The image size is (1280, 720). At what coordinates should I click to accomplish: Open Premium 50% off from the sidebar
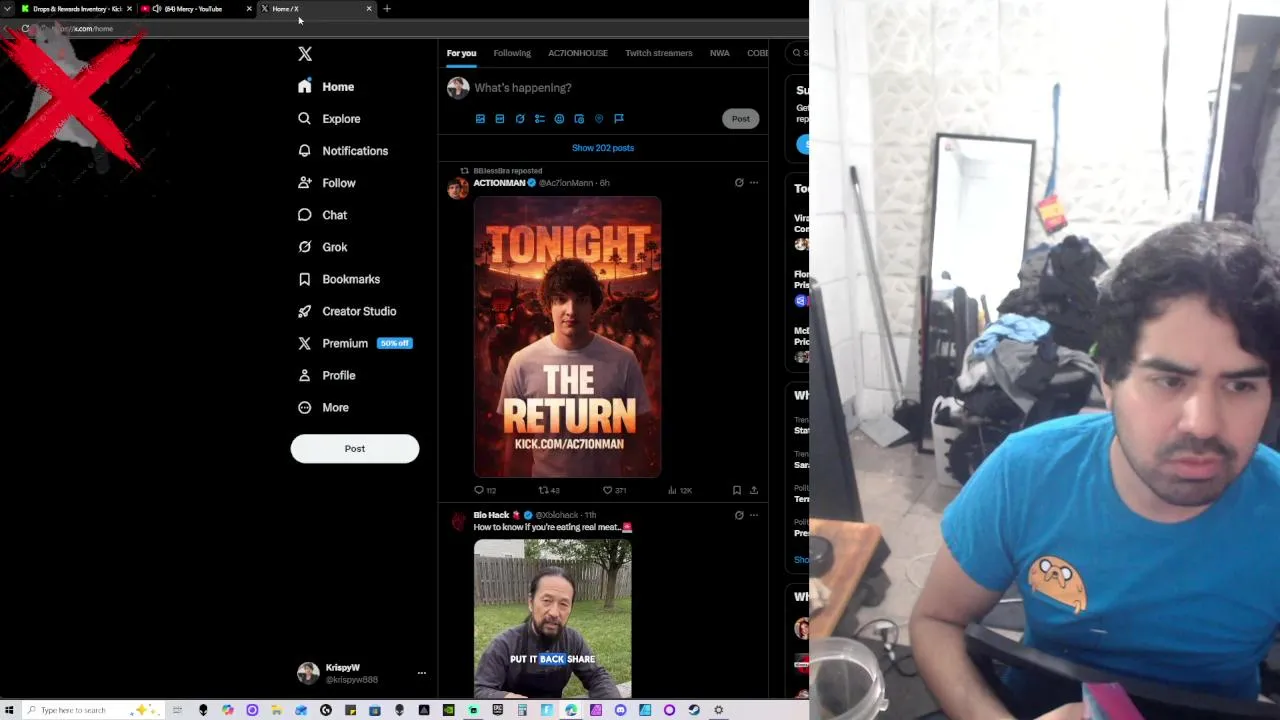coord(355,343)
